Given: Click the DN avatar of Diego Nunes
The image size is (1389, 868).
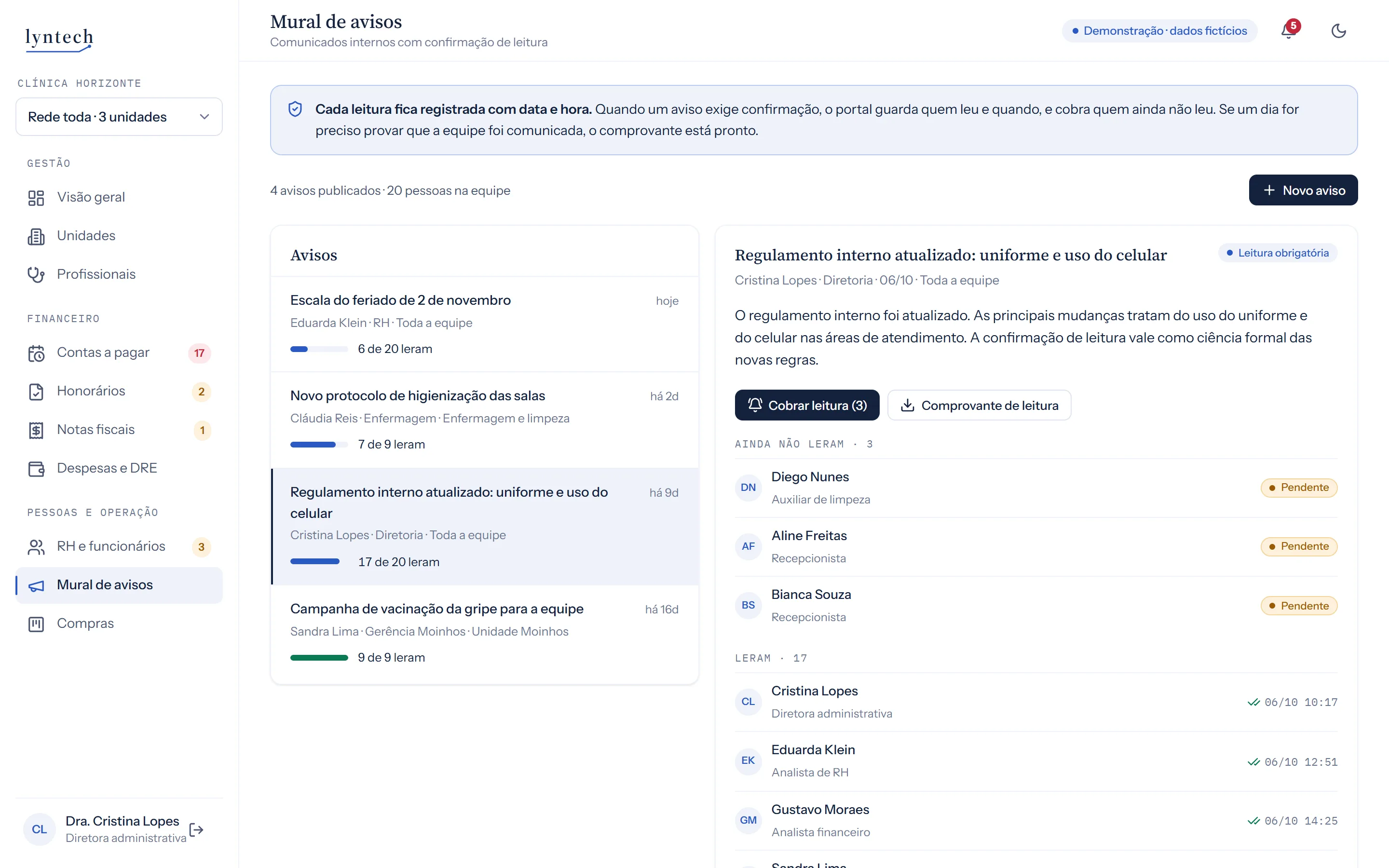Looking at the screenshot, I should coord(749,488).
